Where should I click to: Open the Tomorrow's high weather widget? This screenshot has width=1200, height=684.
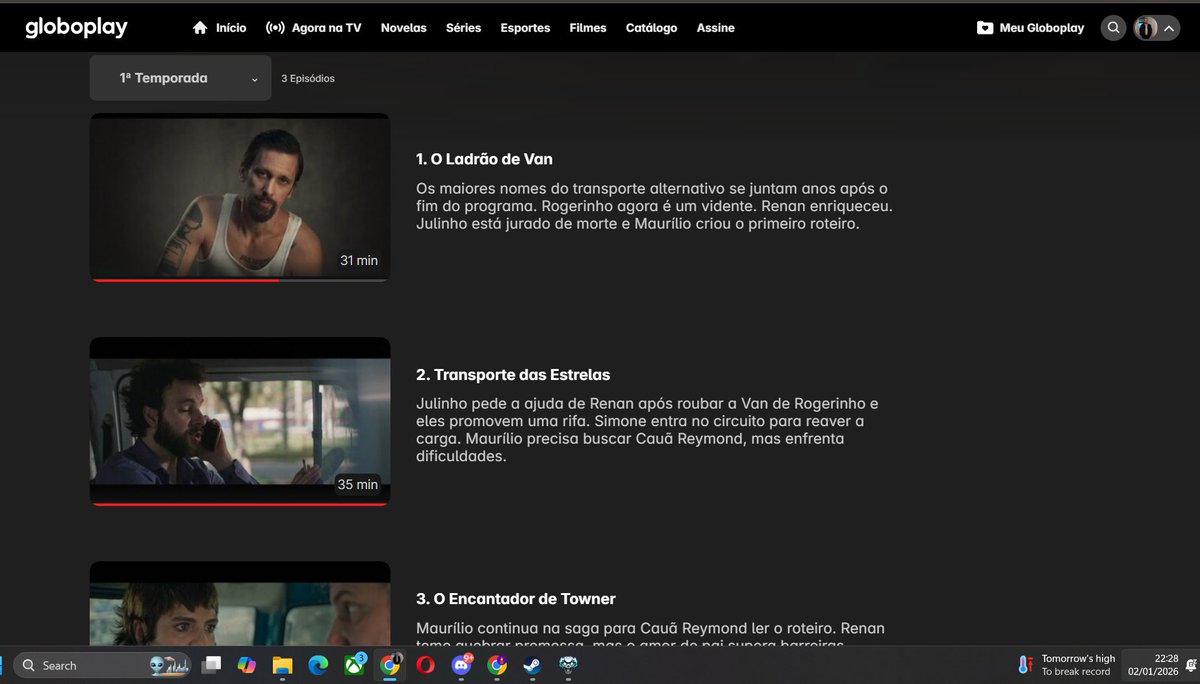(1066, 665)
